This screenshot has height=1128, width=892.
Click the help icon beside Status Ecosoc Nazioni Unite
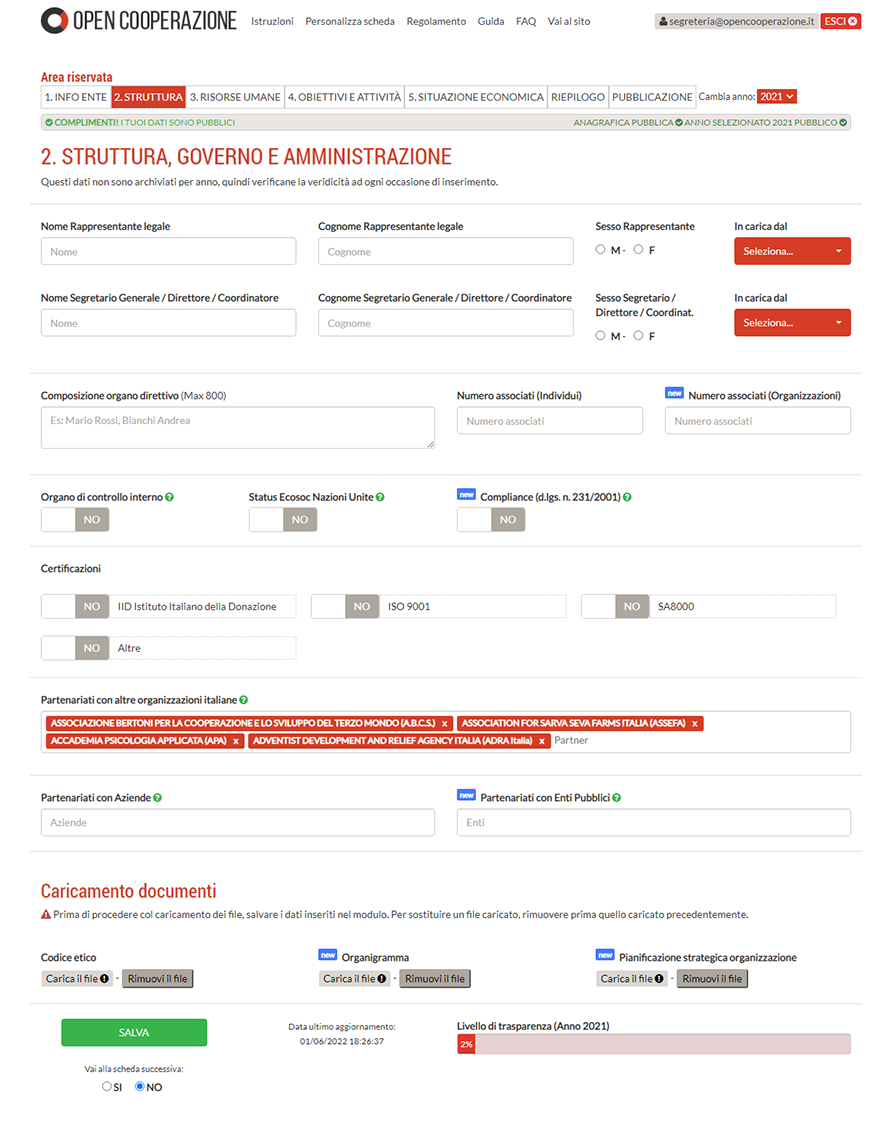click(380, 497)
